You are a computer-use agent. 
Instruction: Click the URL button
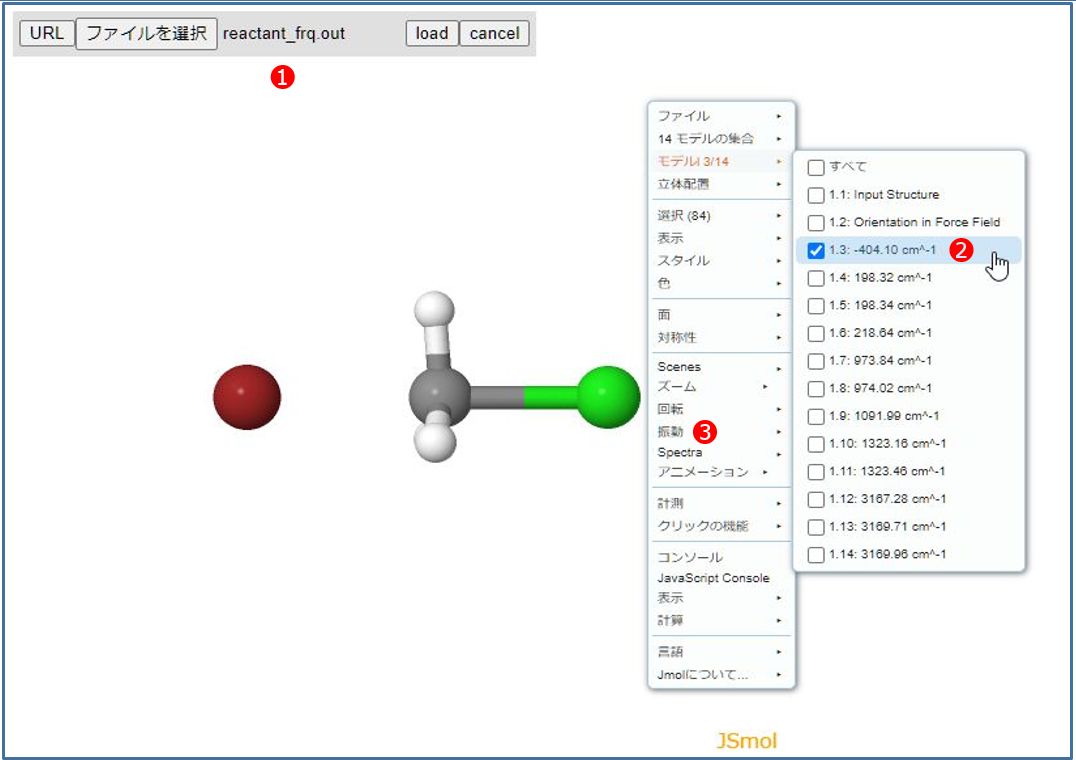(x=48, y=33)
